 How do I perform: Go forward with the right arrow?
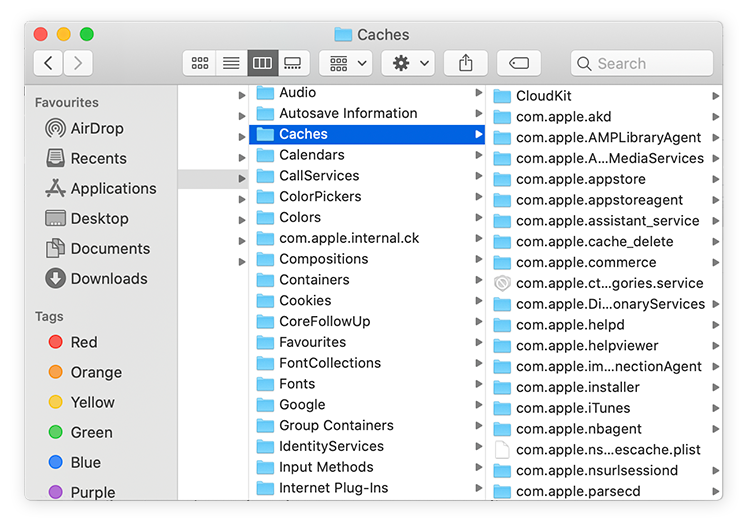click(78, 63)
